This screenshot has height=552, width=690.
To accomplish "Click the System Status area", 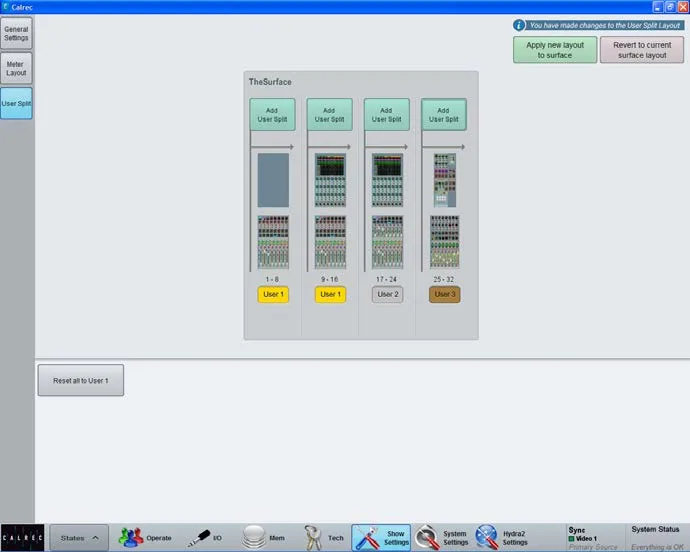I will tap(657, 537).
